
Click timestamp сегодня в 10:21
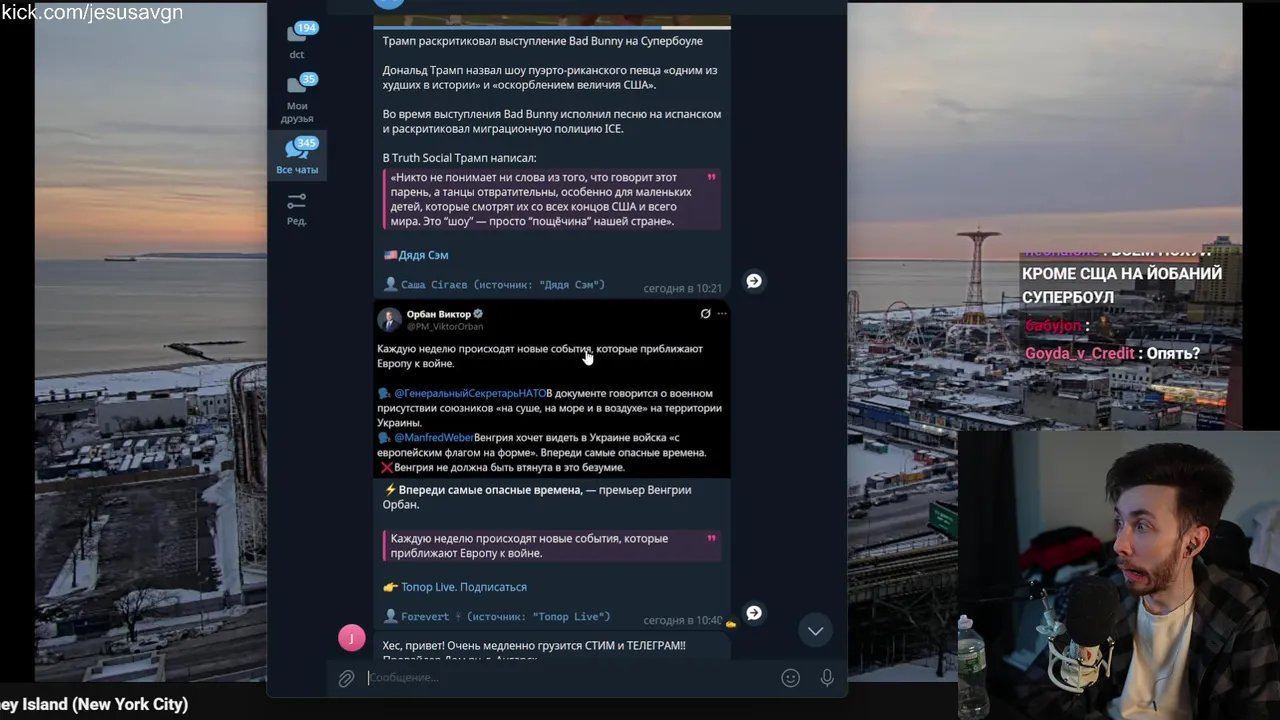click(682, 288)
